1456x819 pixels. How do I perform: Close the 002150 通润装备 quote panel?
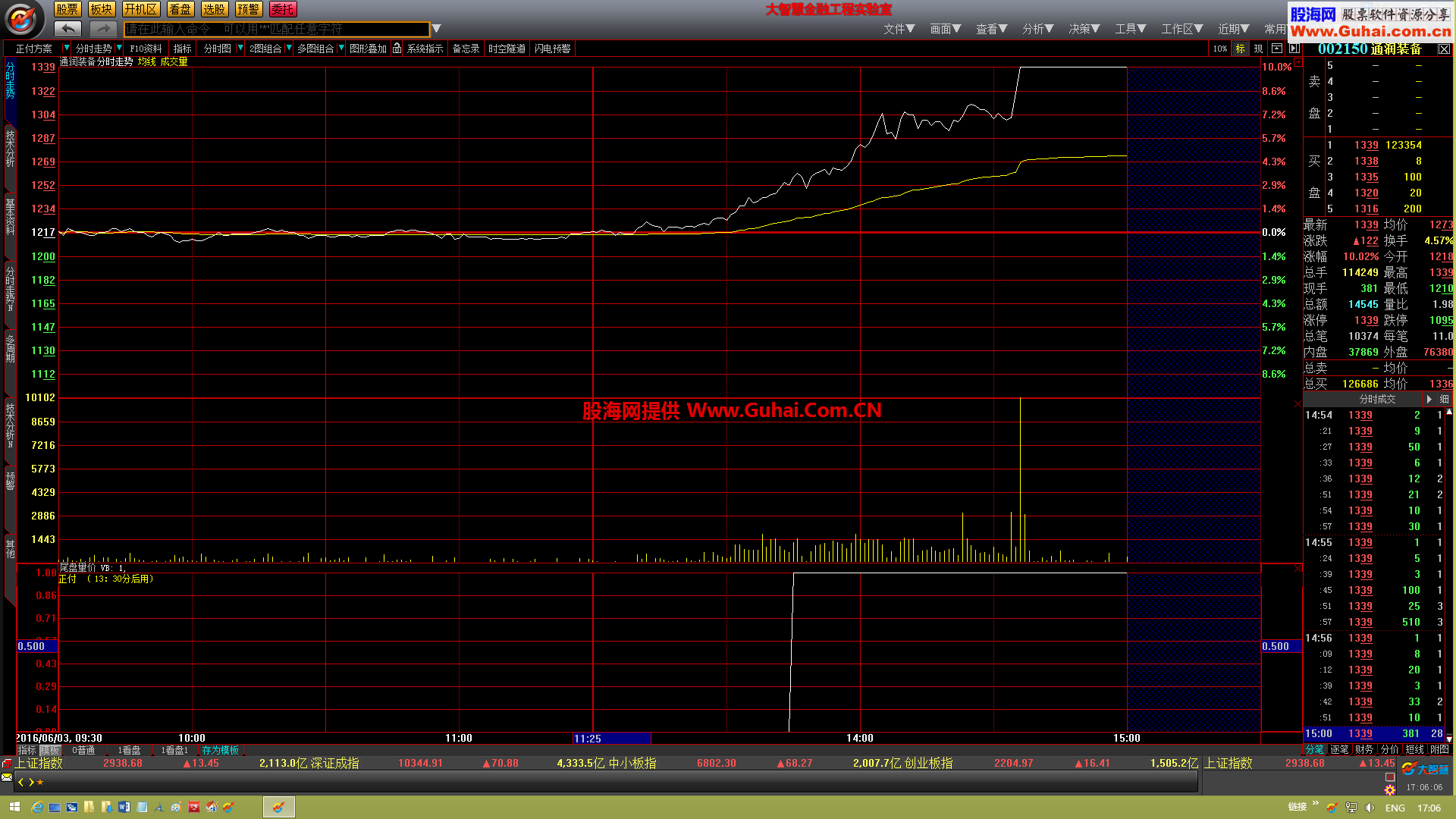coord(1444,49)
